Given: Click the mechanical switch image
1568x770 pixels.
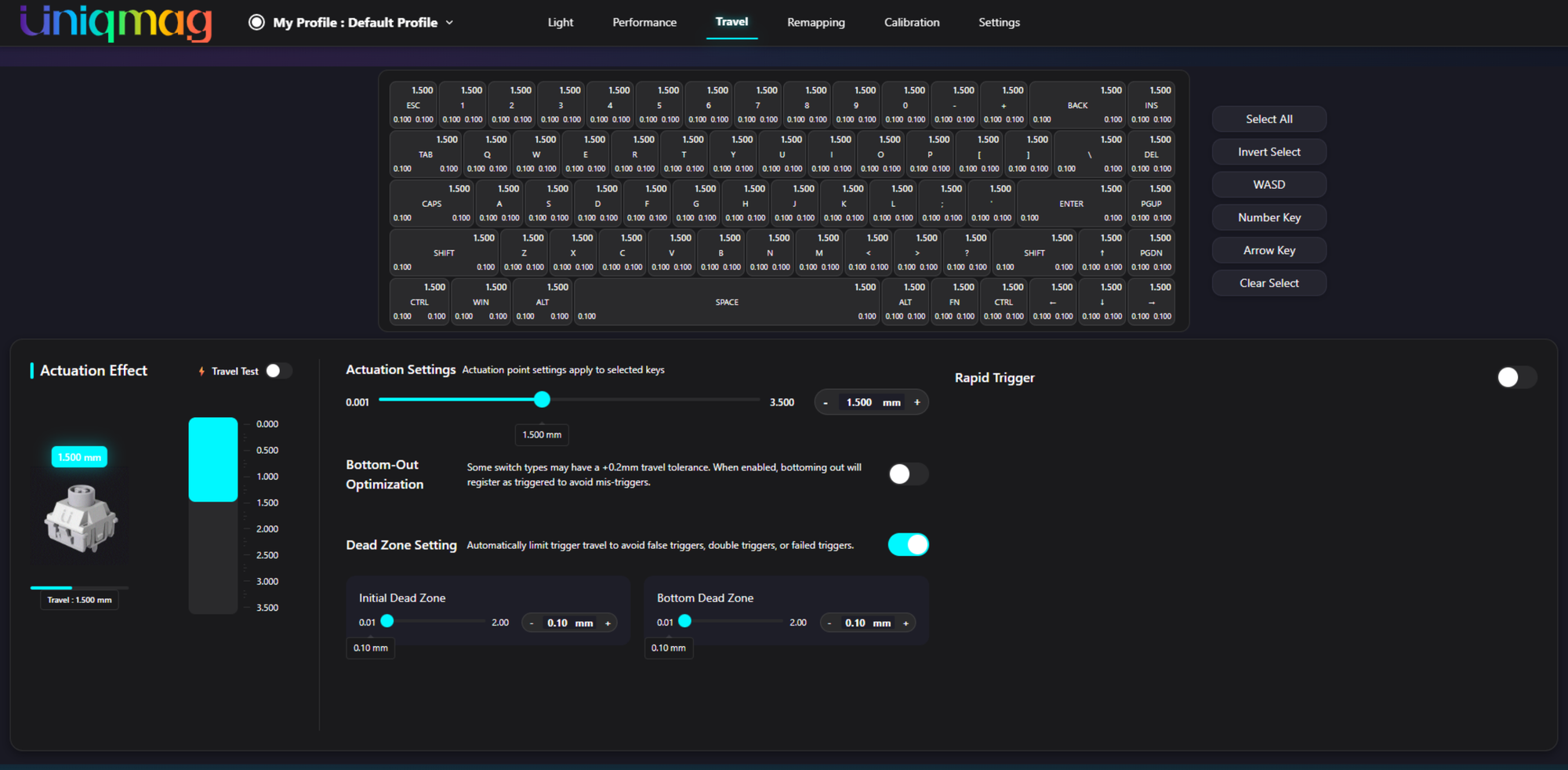Looking at the screenshot, I should tap(81, 518).
